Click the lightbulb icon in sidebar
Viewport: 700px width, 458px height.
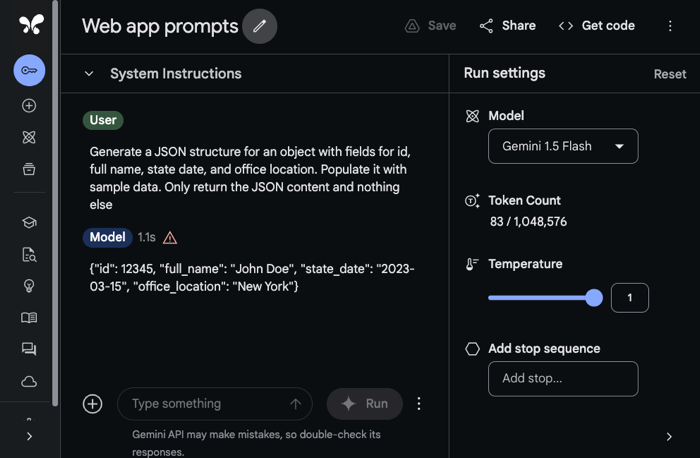click(29, 286)
